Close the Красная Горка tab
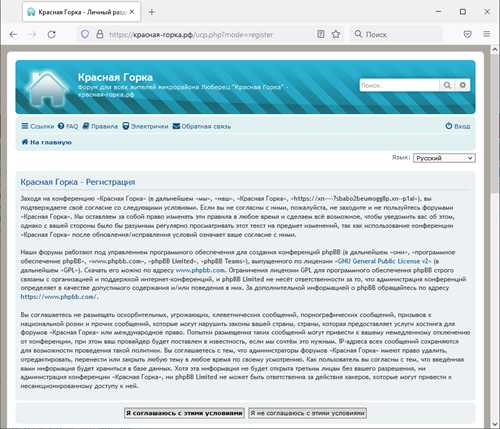The height and width of the screenshot is (429, 500). click(x=132, y=12)
